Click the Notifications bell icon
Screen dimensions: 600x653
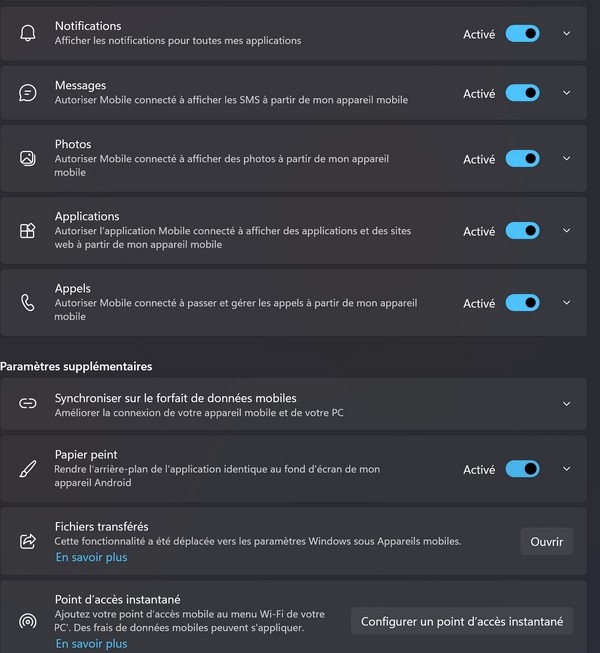[x=27, y=33]
